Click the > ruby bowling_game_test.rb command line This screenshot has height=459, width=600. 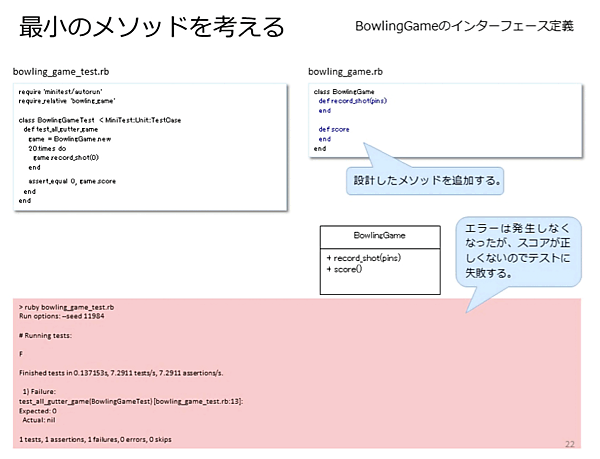pyautogui.click(x=67, y=307)
